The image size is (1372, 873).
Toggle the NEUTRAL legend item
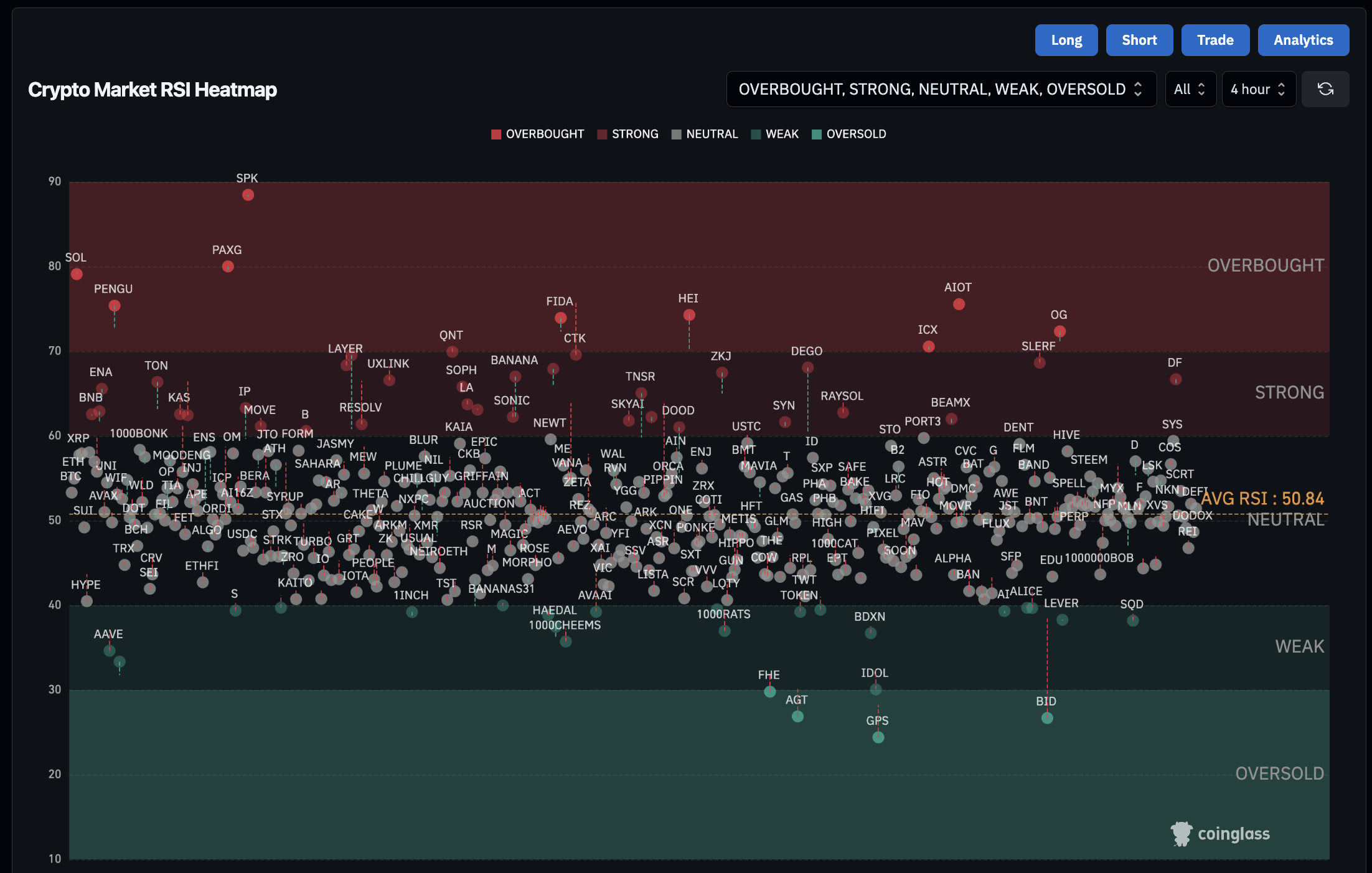(705, 134)
